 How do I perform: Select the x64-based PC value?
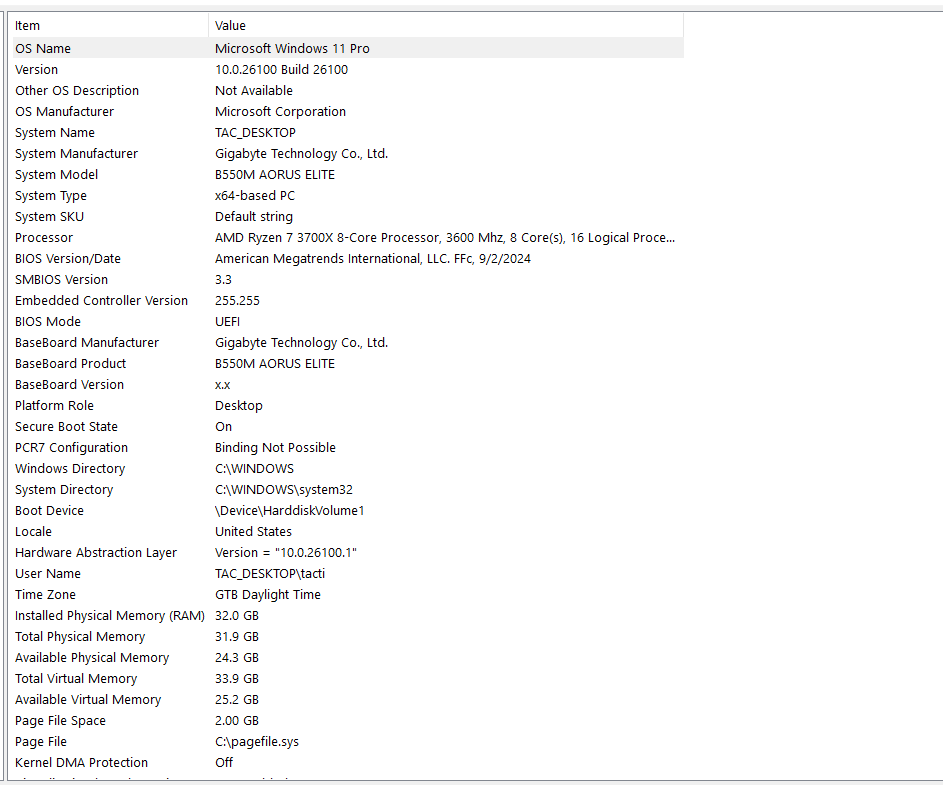[x=255, y=195]
